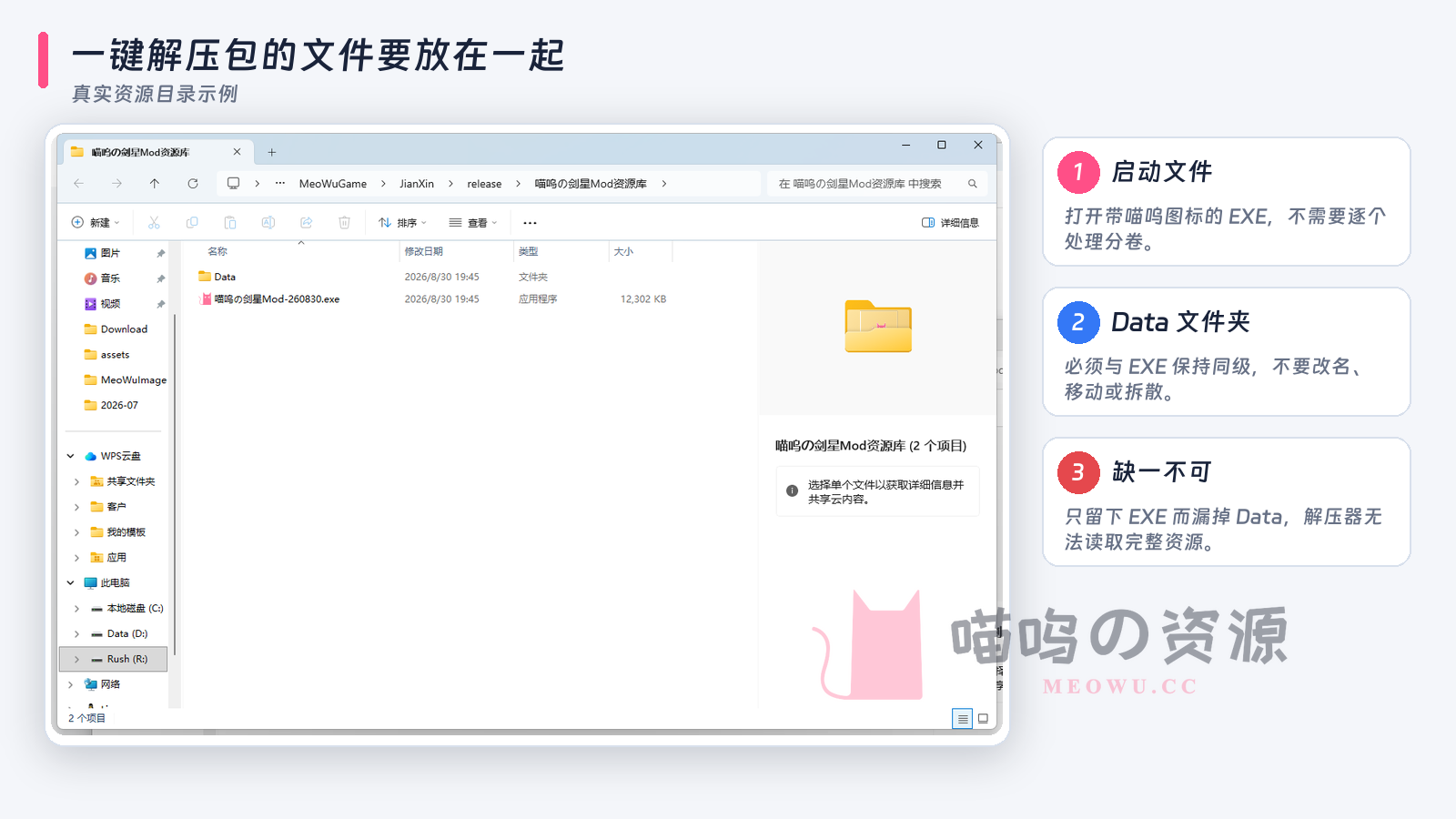Switch to details list view icon
The width and height of the screenshot is (1456, 819).
pos(963,719)
